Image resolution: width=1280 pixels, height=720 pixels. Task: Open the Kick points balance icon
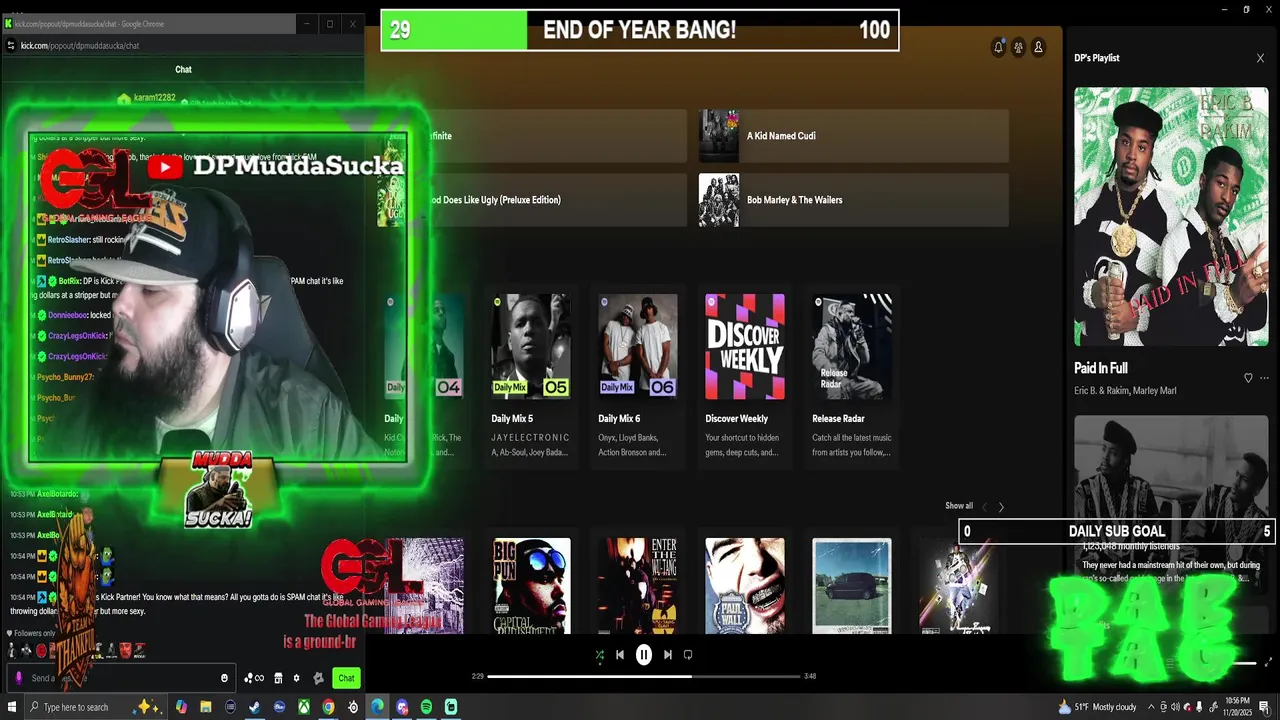[253, 678]
